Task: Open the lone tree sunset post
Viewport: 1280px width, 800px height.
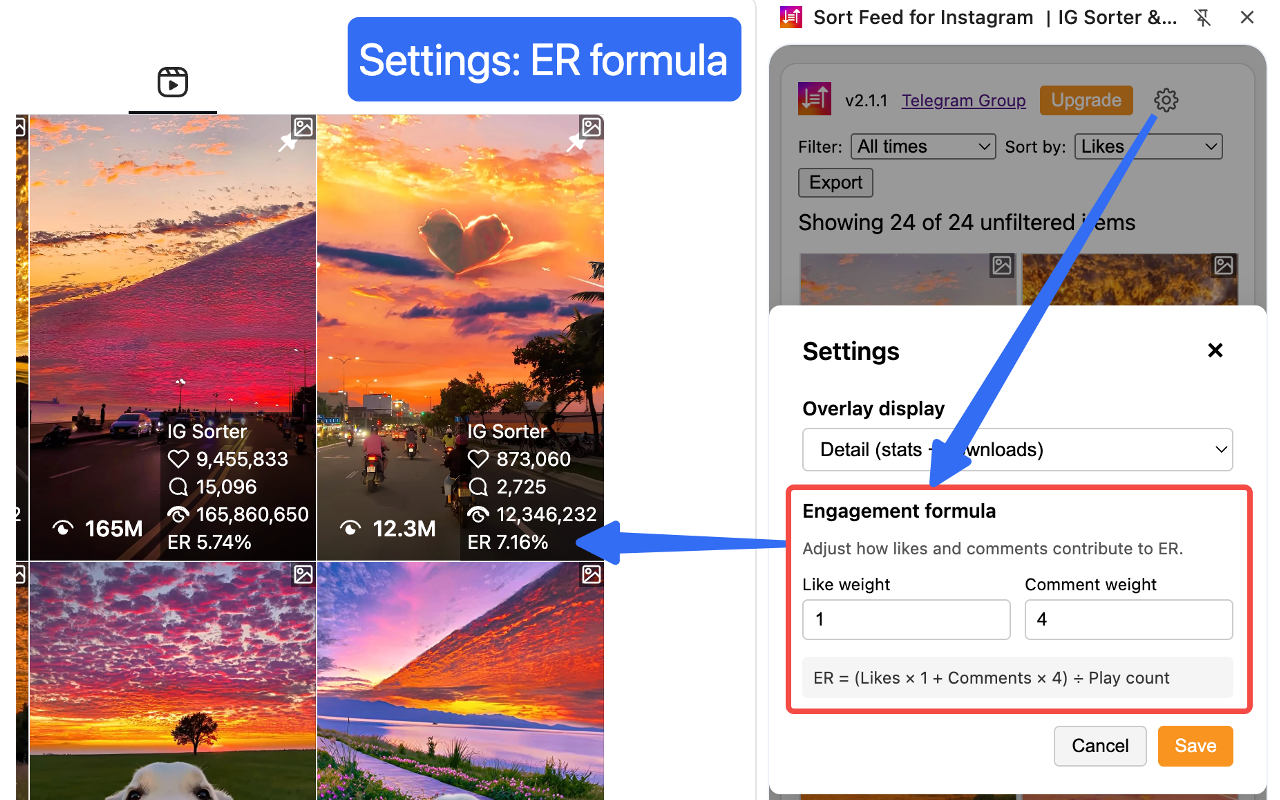Action: 173,681
